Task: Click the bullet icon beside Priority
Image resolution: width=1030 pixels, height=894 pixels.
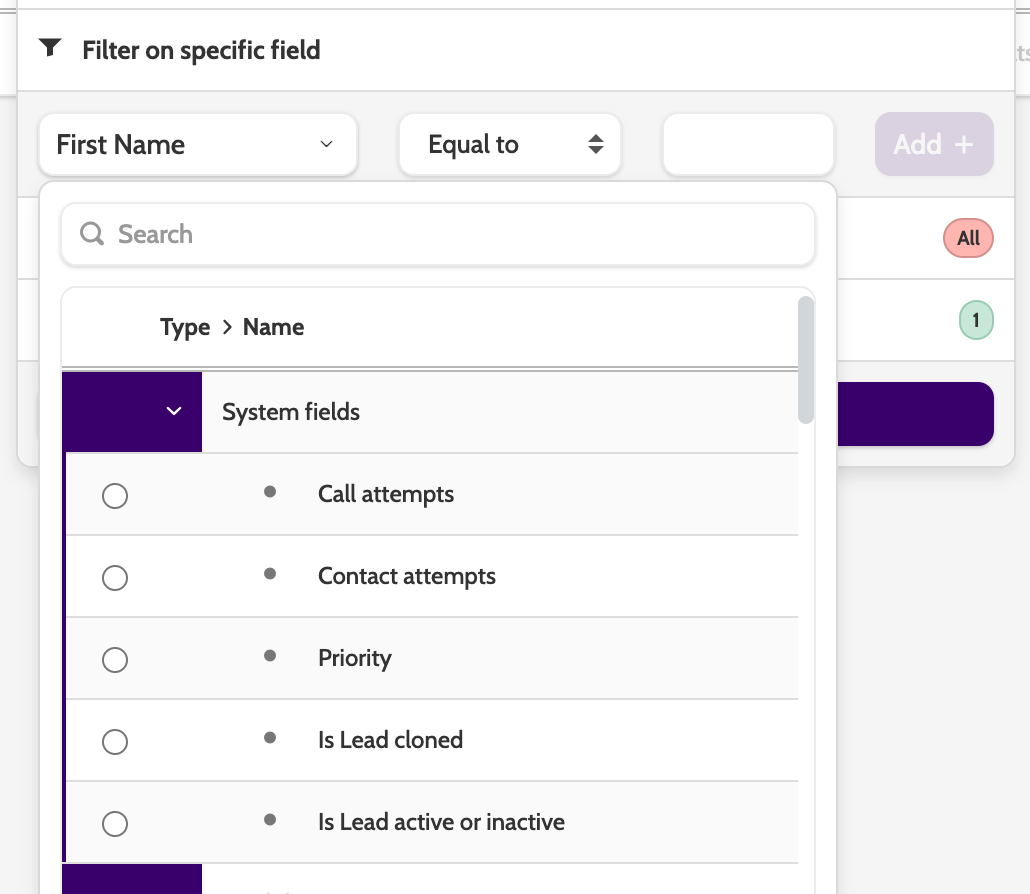Action: (269, 656)
